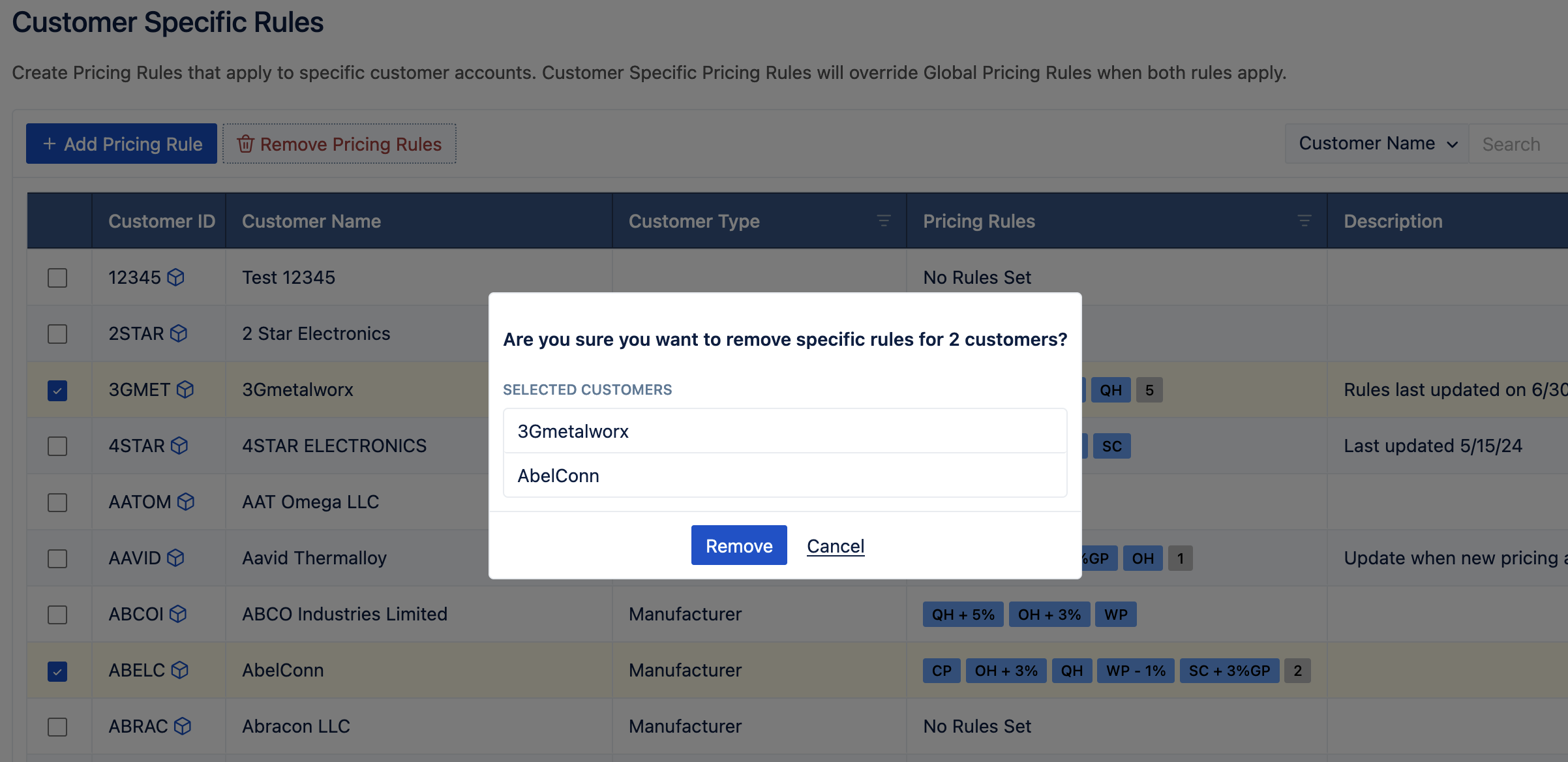Screen dimensions: 1568x762
Task: Click the Add Pricing Rule button
Action: tap(121, 144)
